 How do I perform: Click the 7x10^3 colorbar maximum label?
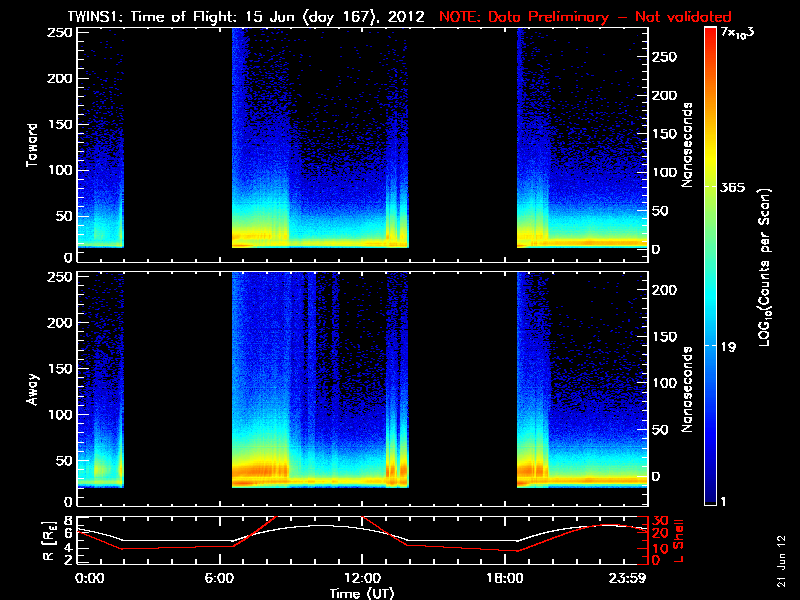point(737,33)
